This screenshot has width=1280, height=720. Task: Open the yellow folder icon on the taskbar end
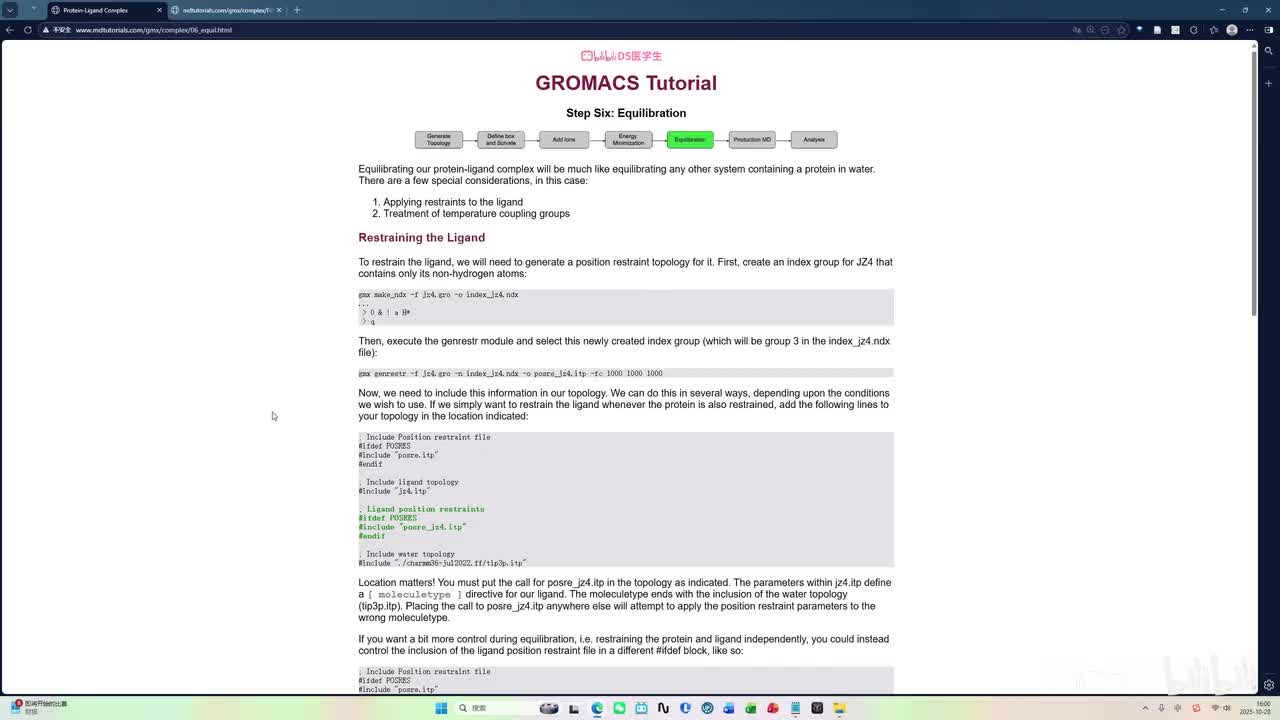[839, 708]
